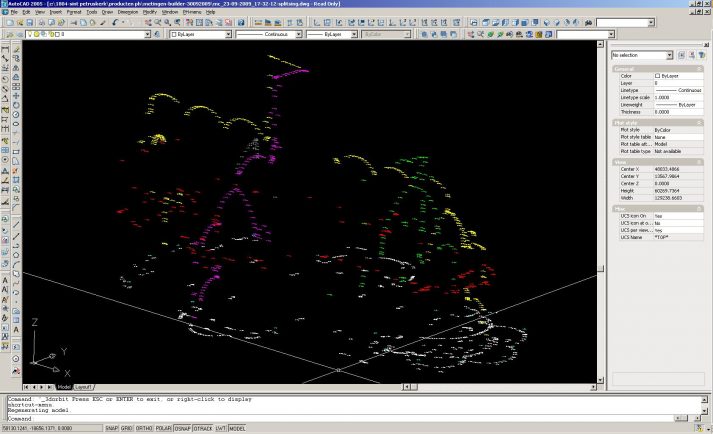Screen dimensions: 713x434
Task: Click the Open file icon
Action: click(x=20, y=22)
